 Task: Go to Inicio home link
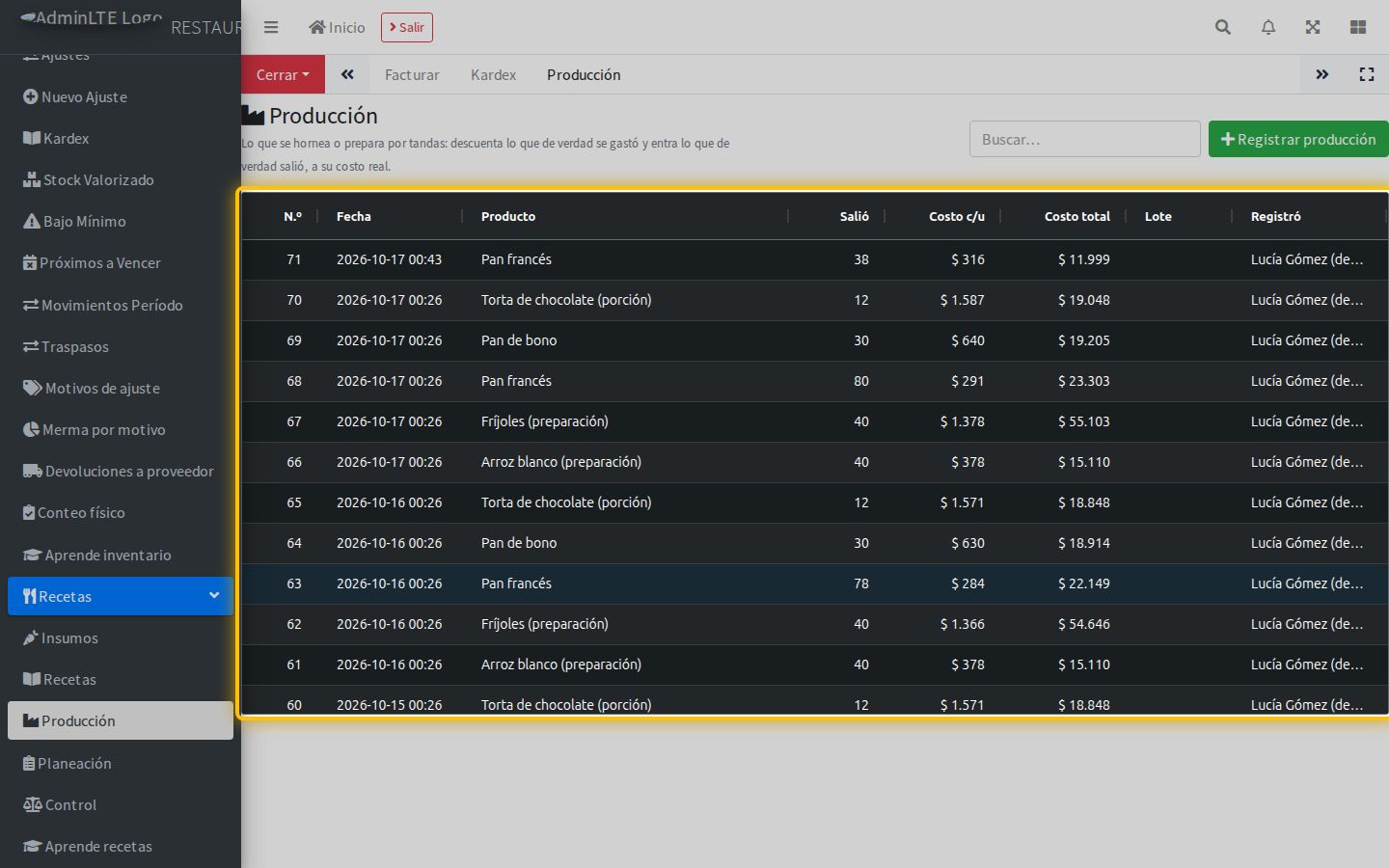point(337,27)
